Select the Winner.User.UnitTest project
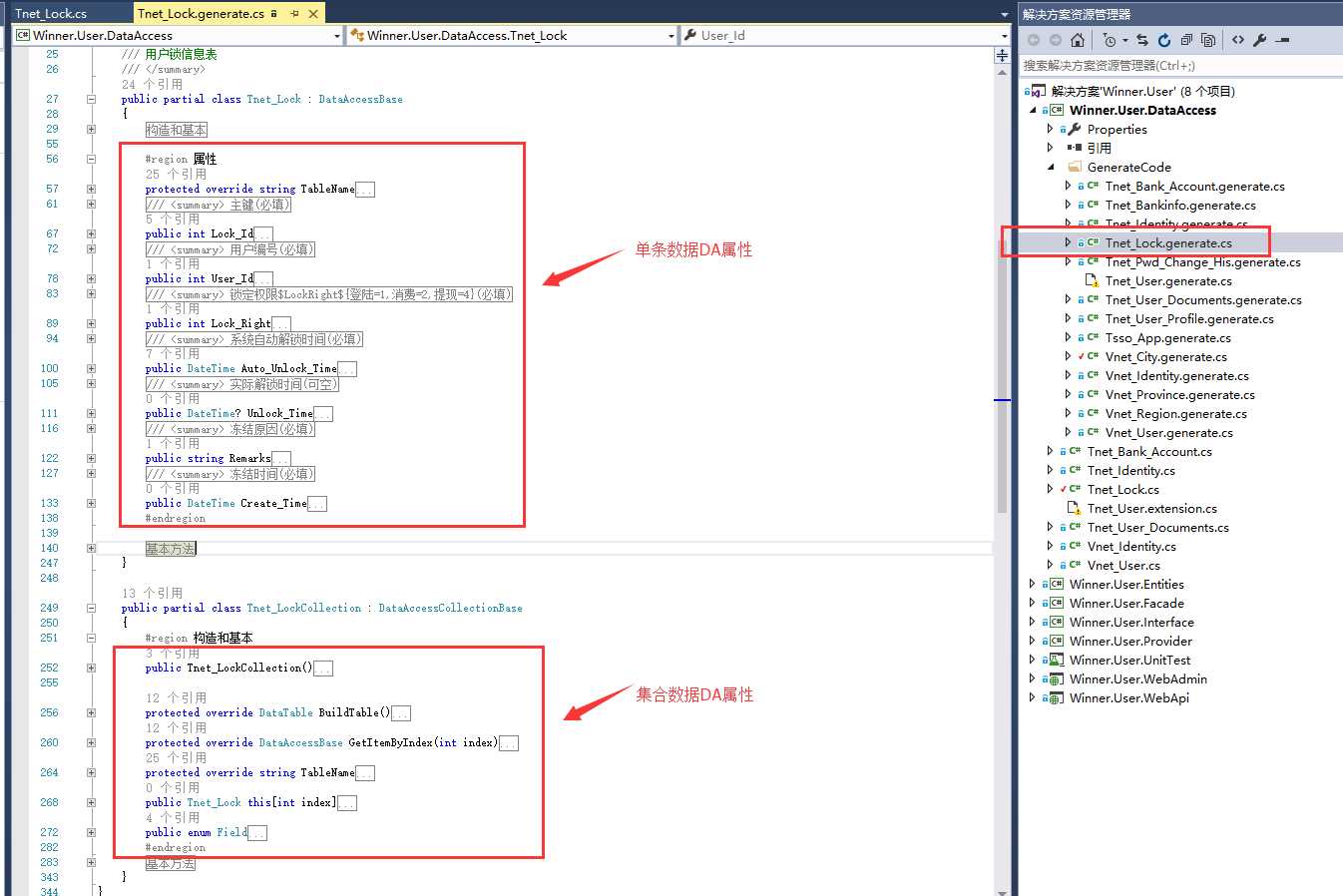The height and width of the screenshot is (896, 1343). coord(1129,660)
